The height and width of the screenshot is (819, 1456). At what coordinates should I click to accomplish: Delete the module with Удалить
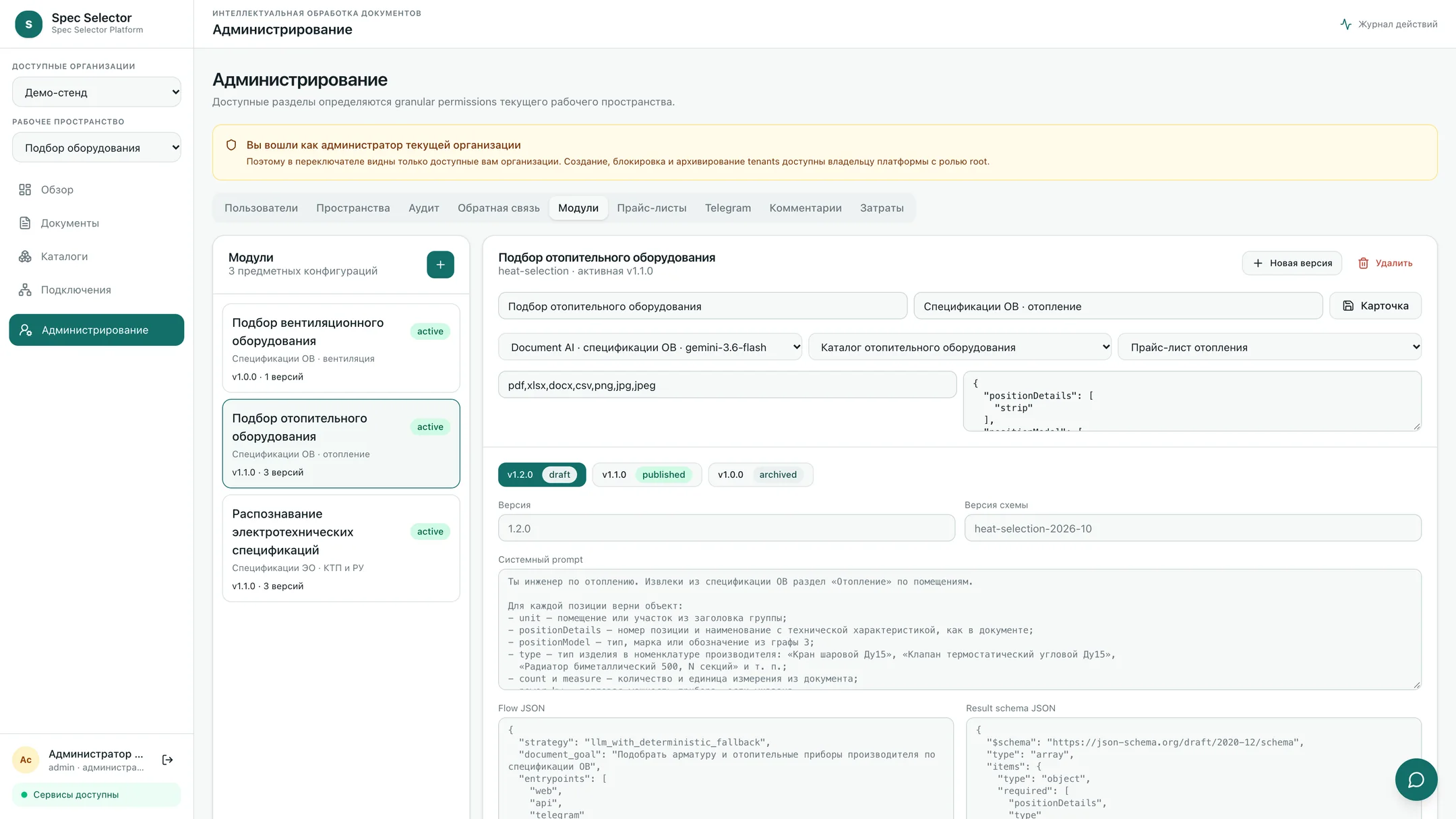click(x=1385, y=263)
